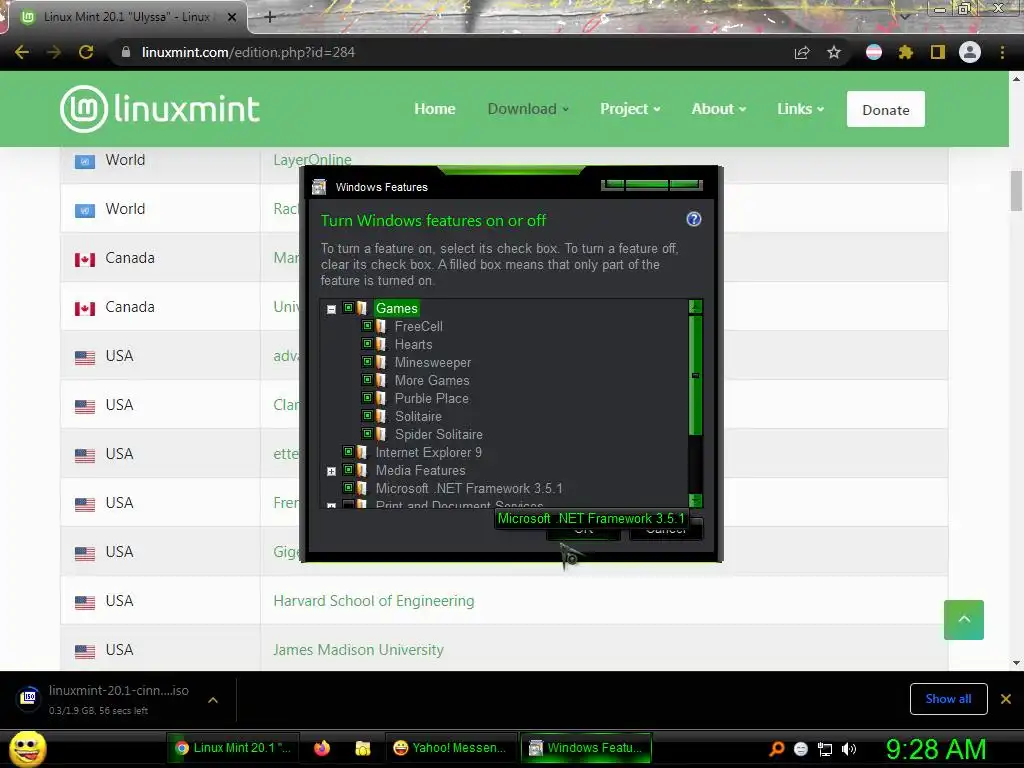The height and width of the screenshot is (768, 1024).
Task: Click the scroll-to-top green arrow button
Action: coord(963,620)
